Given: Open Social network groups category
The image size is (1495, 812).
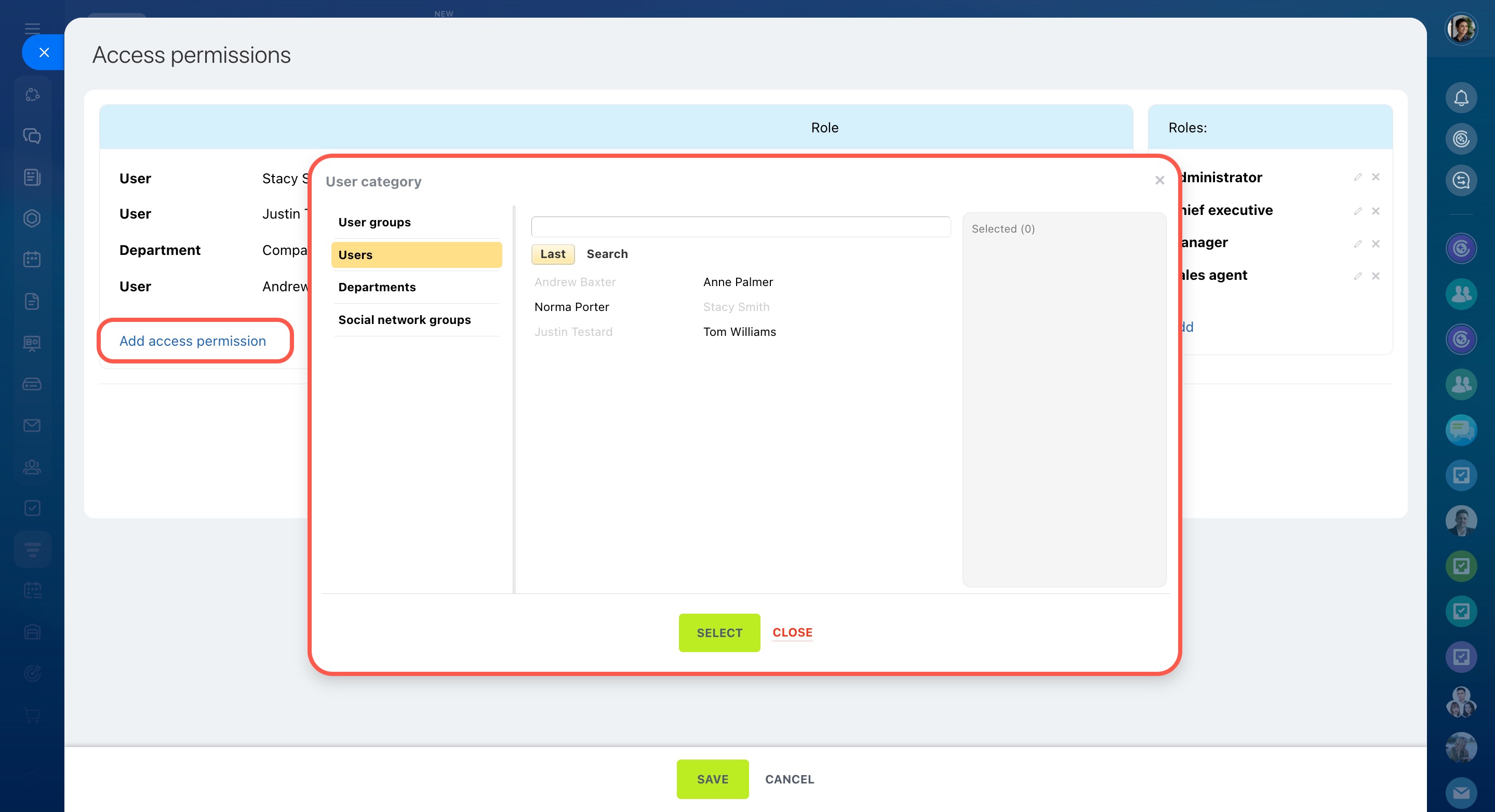Looking at the screenshot, I should (x=404, y=320).
